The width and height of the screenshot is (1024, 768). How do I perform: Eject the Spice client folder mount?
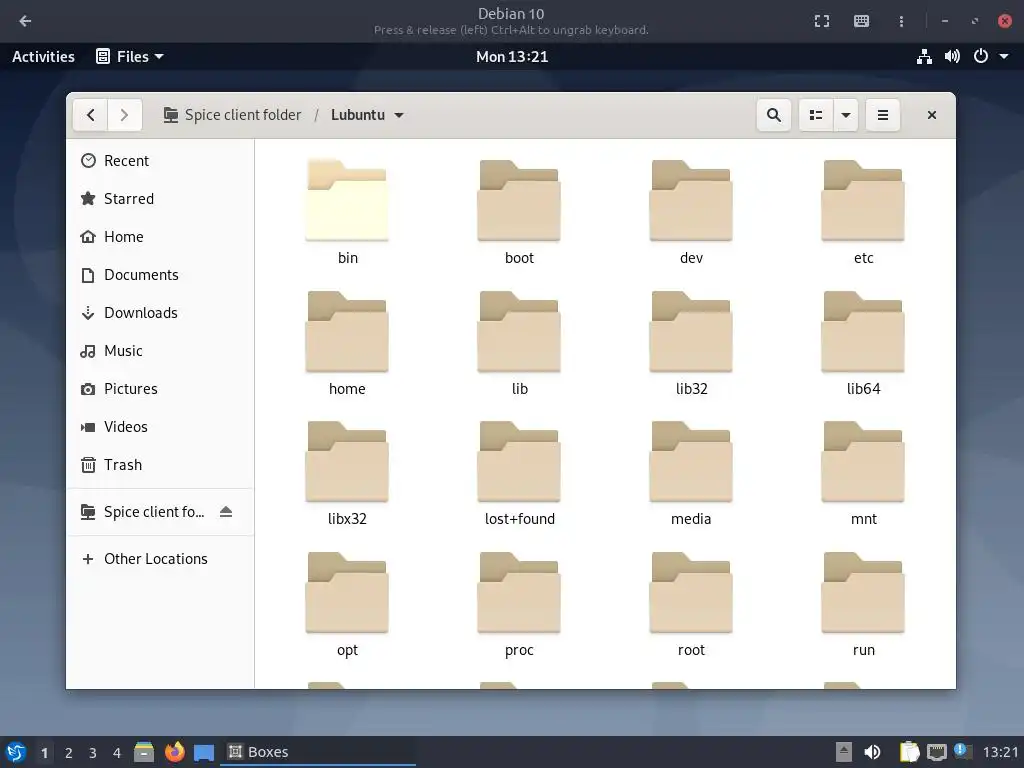tap(226, 511)
